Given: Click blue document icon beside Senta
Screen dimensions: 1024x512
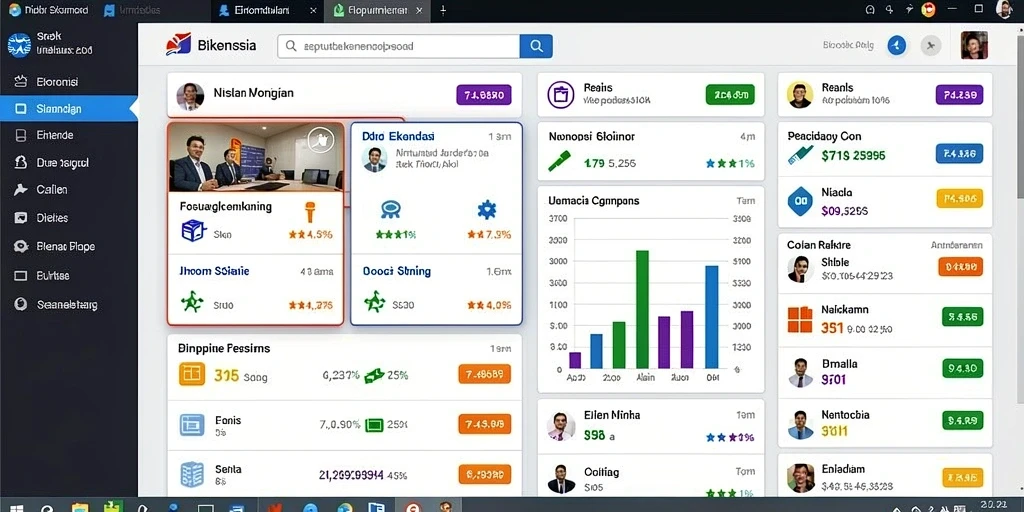Looking at the screenshot, I should tap(191, 474).
